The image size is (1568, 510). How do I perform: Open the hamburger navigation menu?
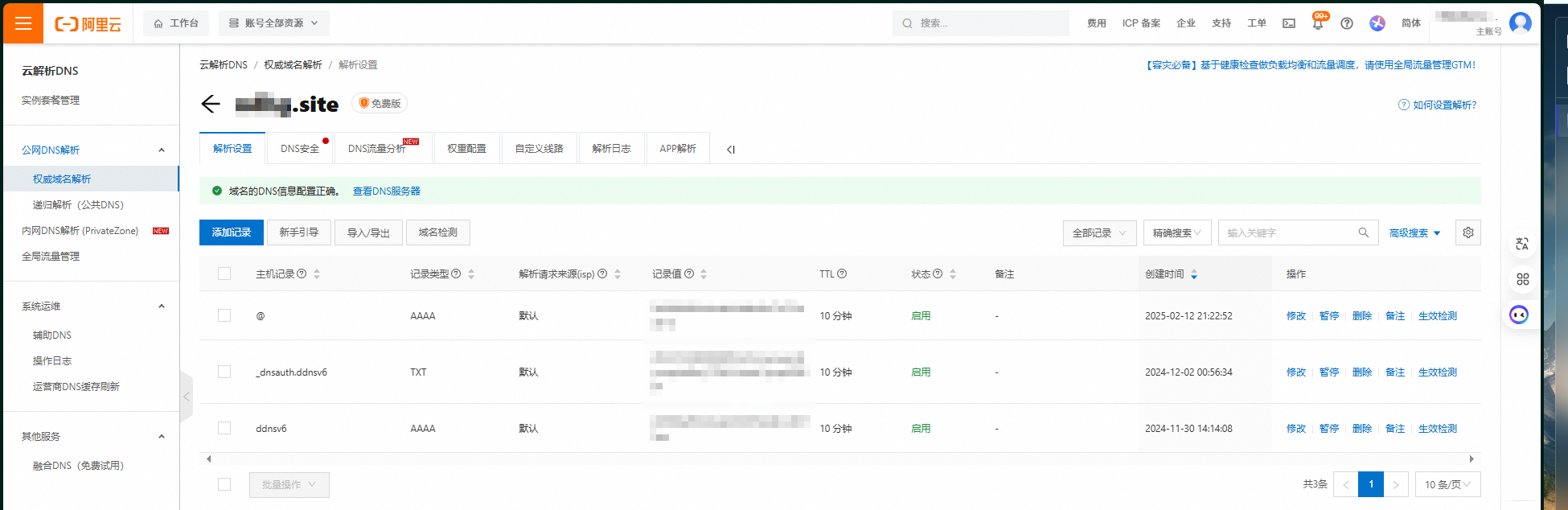(x=23, y=23)
